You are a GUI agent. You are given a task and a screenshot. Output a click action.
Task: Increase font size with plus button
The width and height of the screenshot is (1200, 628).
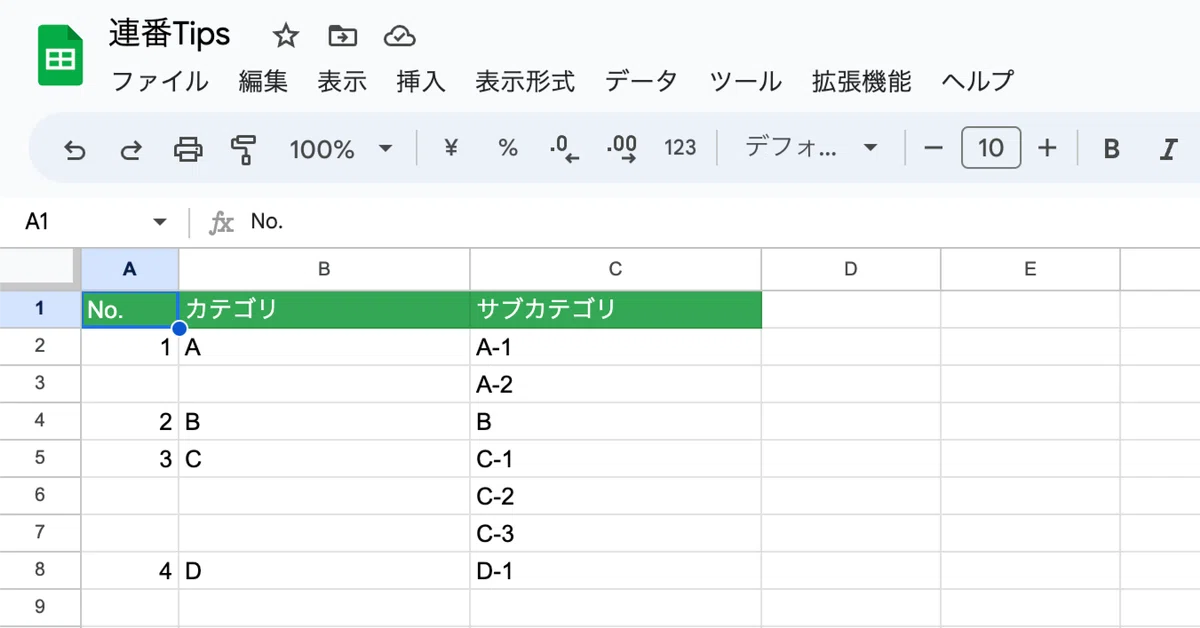coord(1047,148)
